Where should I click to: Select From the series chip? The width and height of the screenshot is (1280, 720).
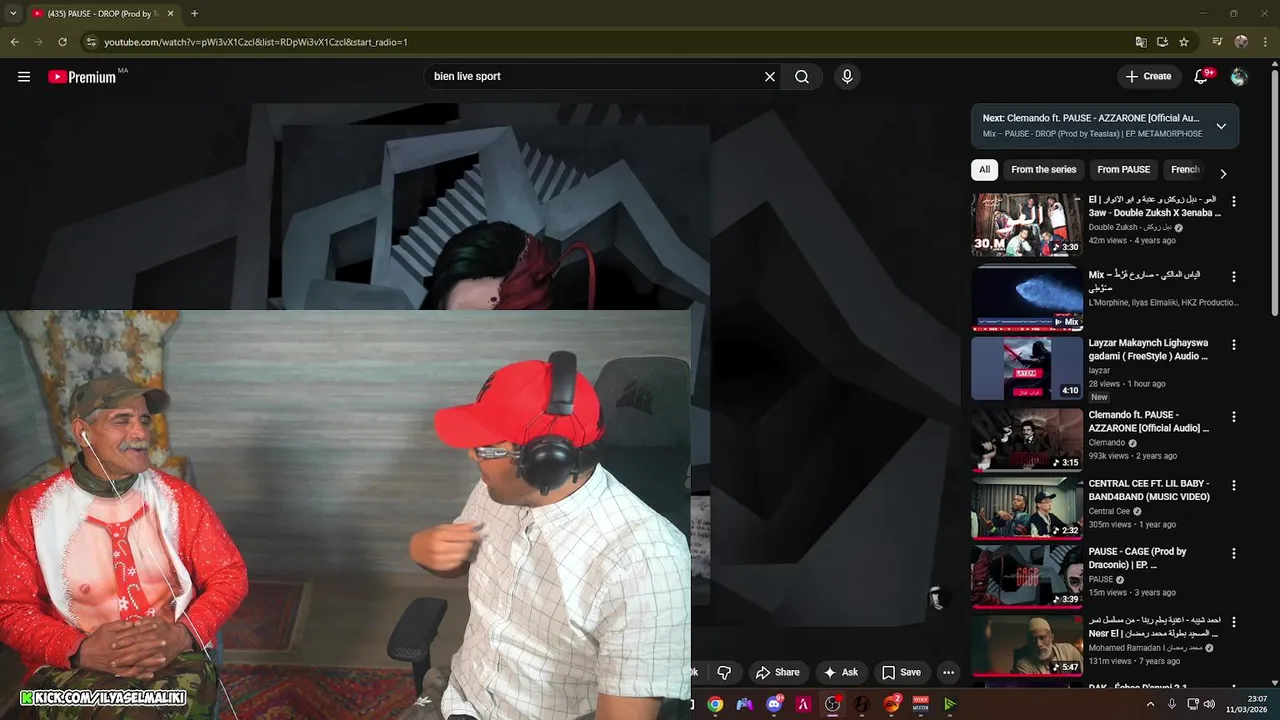[x=1043, y=170]
